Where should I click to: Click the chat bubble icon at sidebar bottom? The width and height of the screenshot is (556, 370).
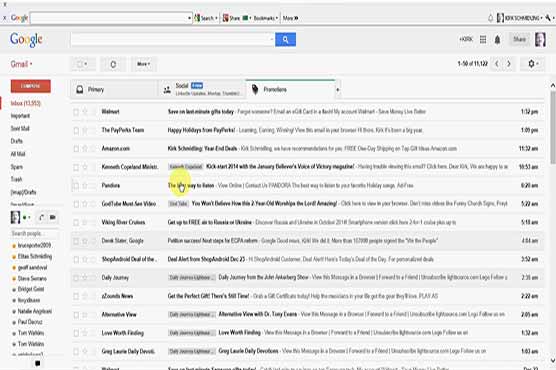point(38,363)
